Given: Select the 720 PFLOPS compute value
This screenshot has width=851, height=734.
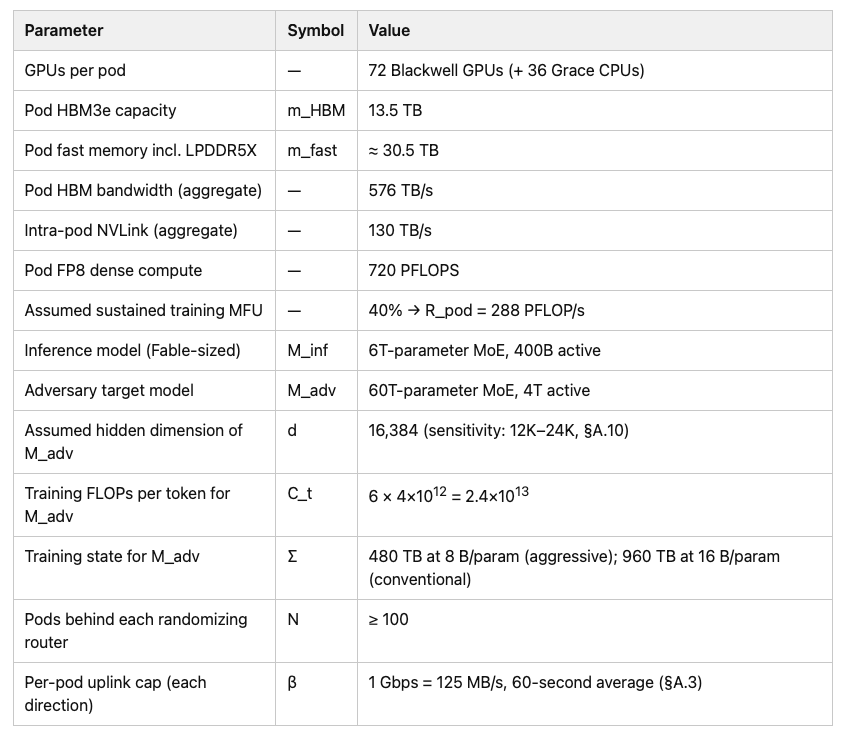Looking at the screenshot, I should (414, 270).
